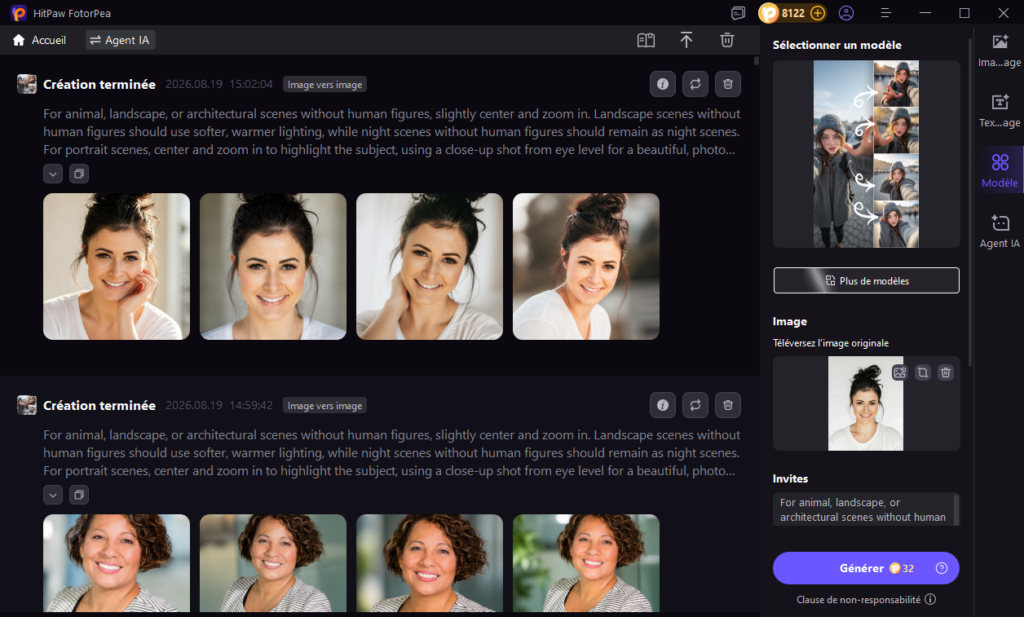Copy the prompt of the 15:02:04 creation

(x=79, y=174)
